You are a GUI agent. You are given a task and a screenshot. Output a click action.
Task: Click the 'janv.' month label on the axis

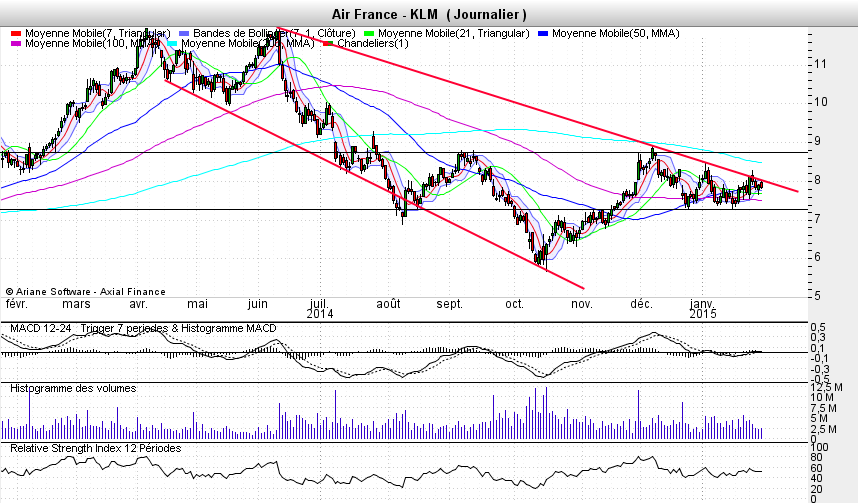coord(702,304)
